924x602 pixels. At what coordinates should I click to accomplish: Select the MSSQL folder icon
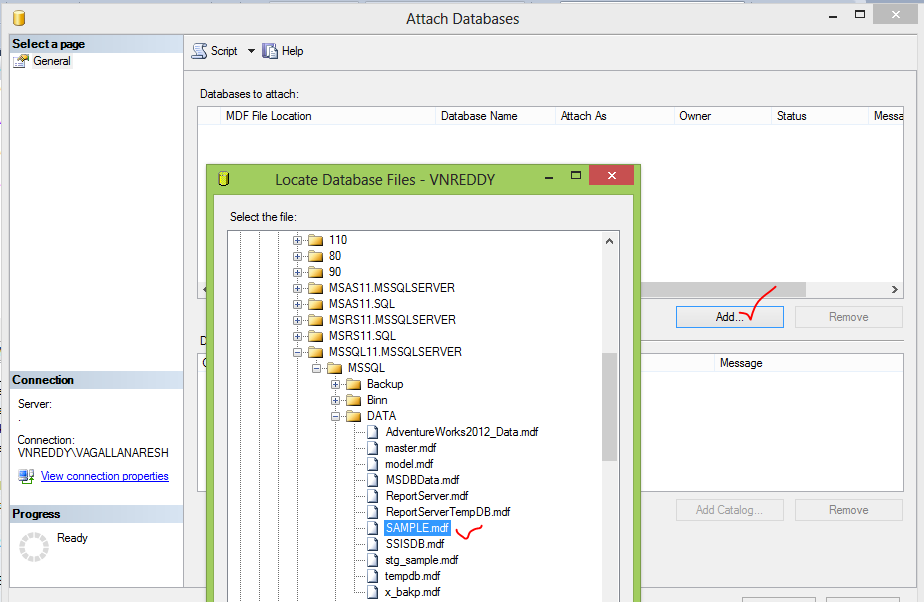tap(335, 368)
